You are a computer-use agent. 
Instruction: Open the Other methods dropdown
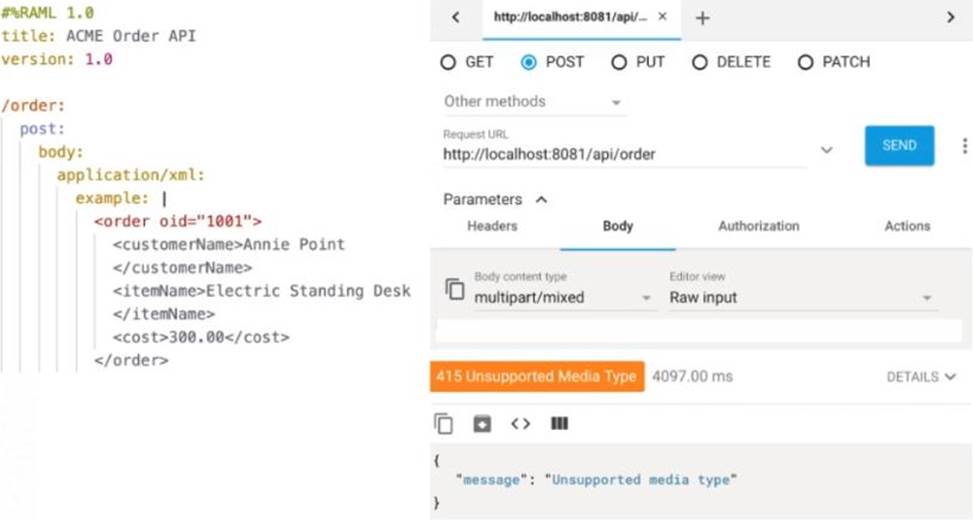pos(533,102)
